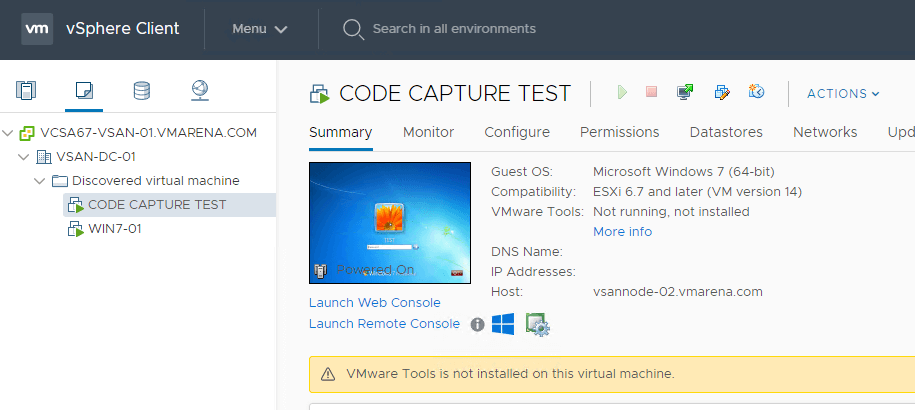Select VSAN-DC-01 label in tree
This screenshot has height=410, width=915.
96,157
